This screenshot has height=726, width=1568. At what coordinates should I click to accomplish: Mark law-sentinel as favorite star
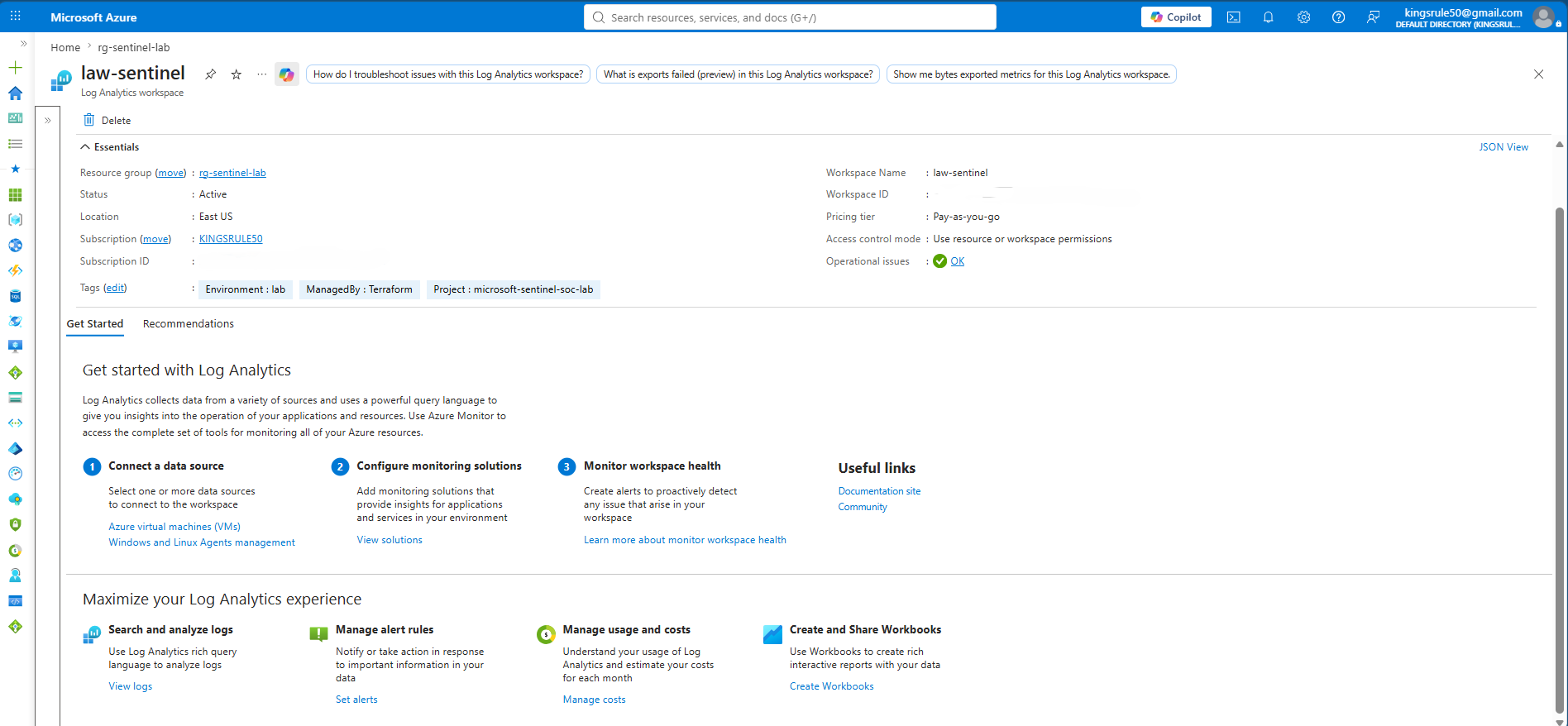[237, 74]
